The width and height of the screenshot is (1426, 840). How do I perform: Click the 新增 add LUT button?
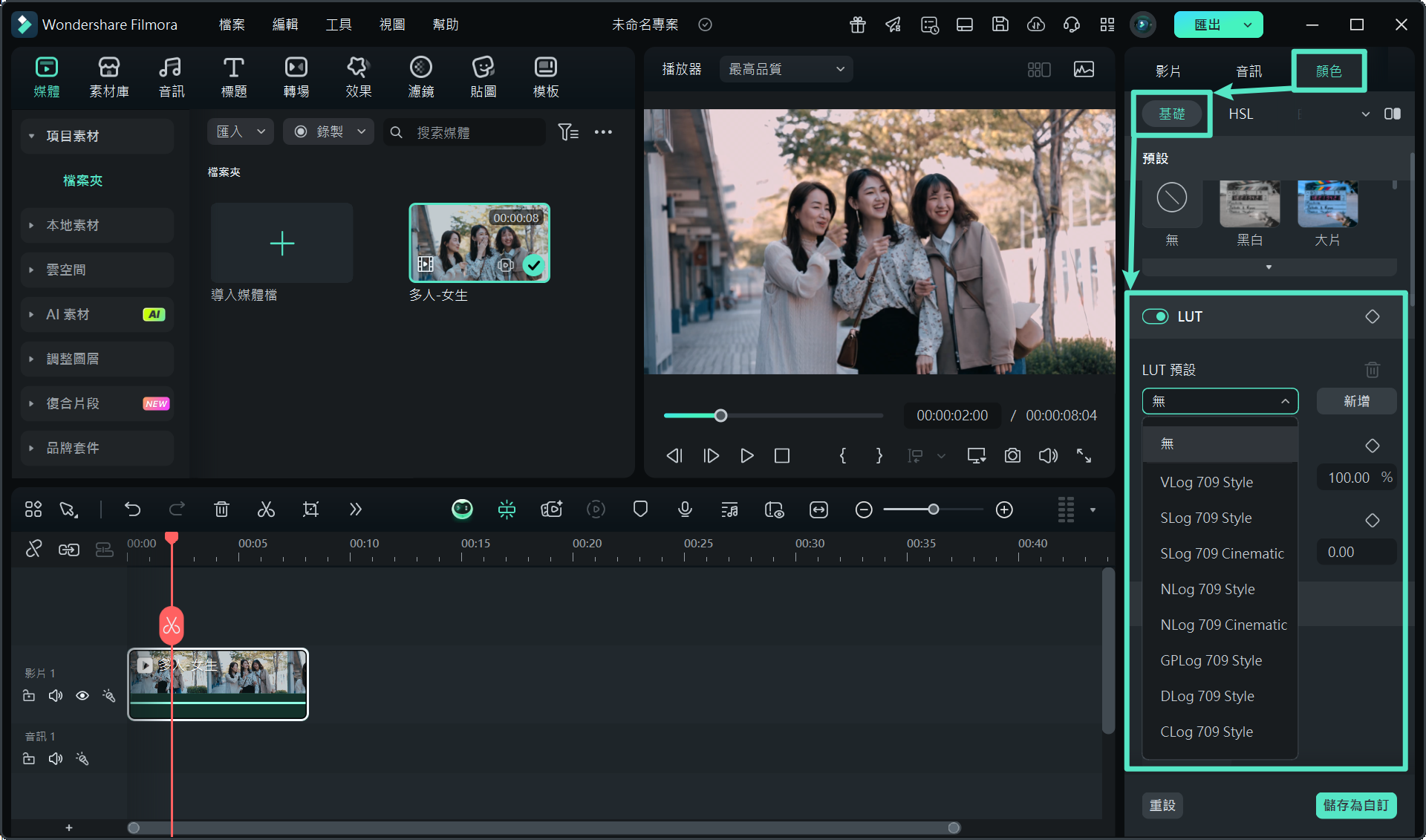point(1356,401)
